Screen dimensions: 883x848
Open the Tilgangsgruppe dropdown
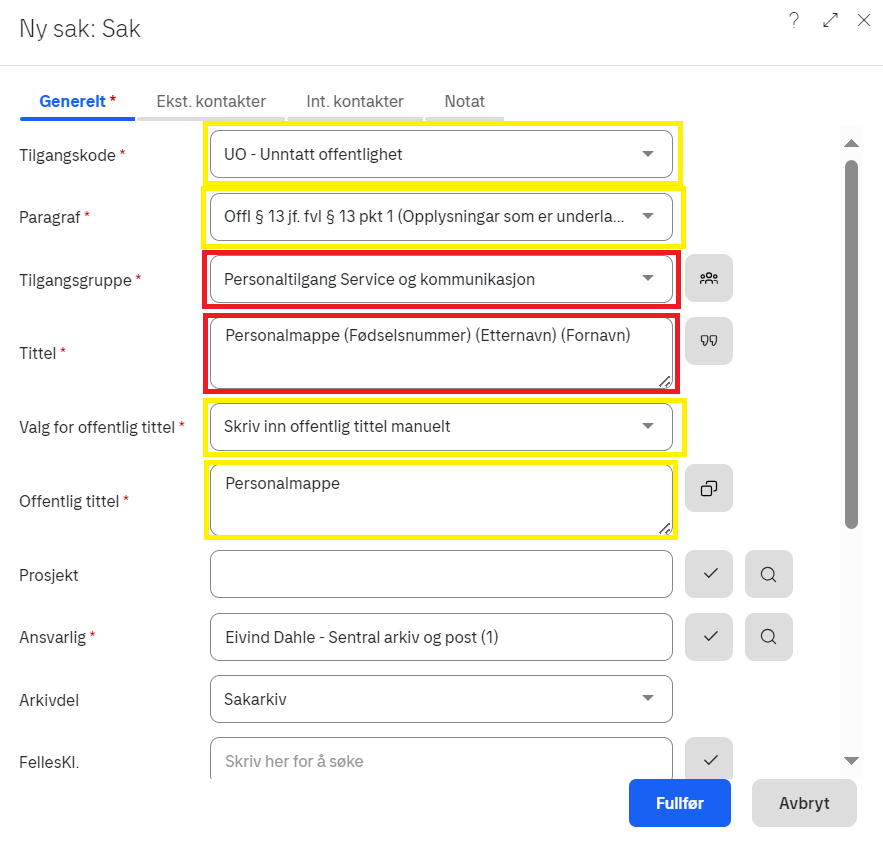pos(441,279)
